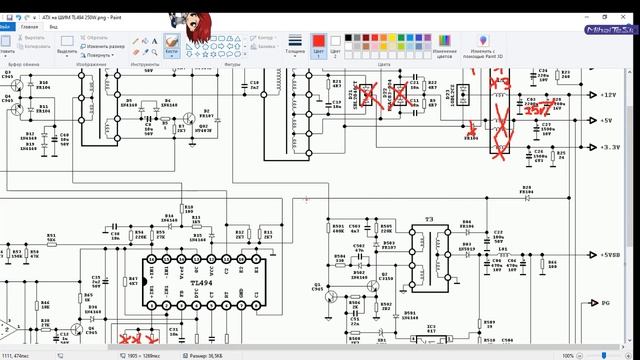Open Edit colors (Изменение цветов)
The width and height of the screenshot is (640, 360).
coord(444,46)
